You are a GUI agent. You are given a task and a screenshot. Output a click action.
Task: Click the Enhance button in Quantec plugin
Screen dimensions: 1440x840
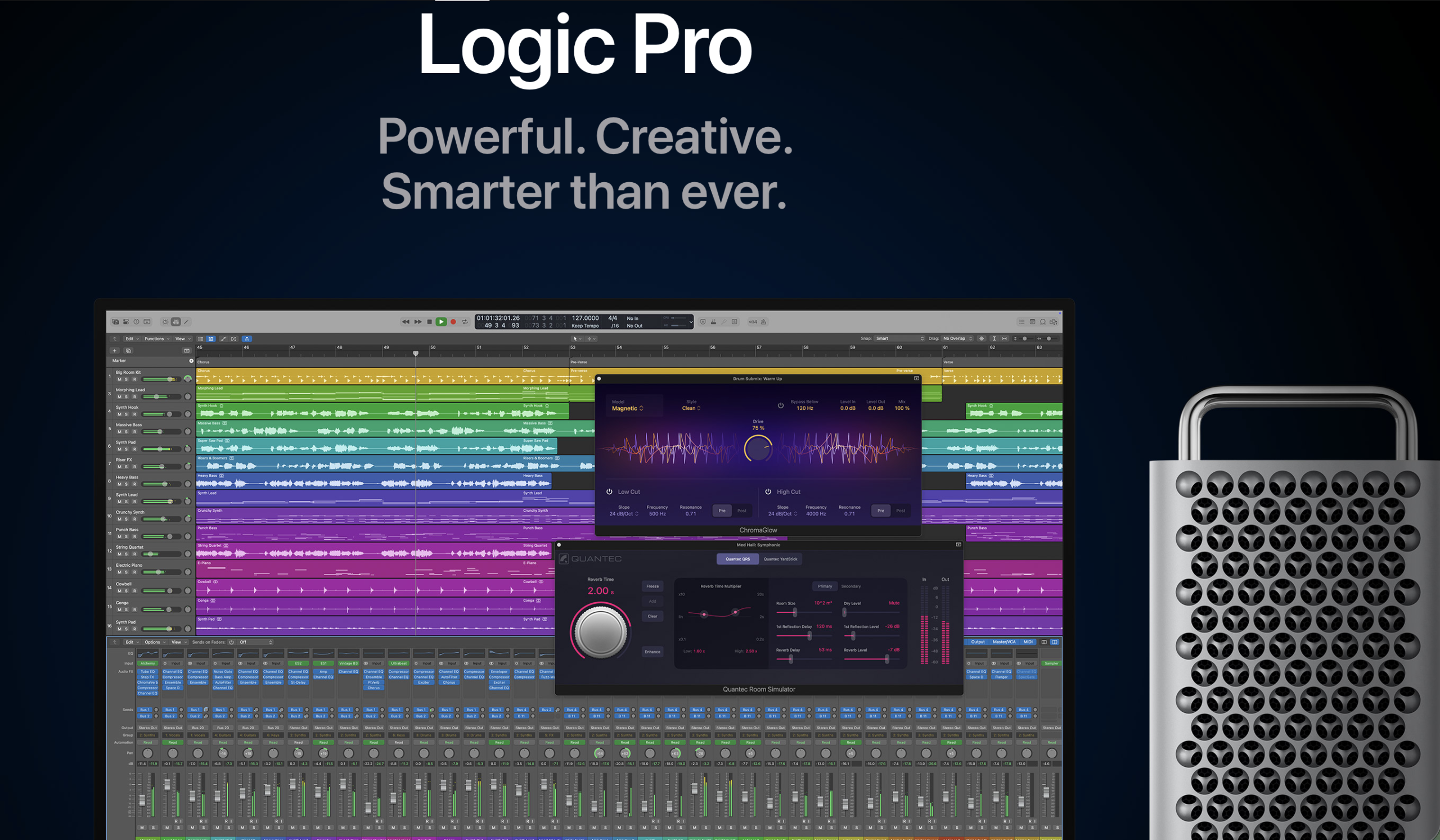(x=652, y=652)
